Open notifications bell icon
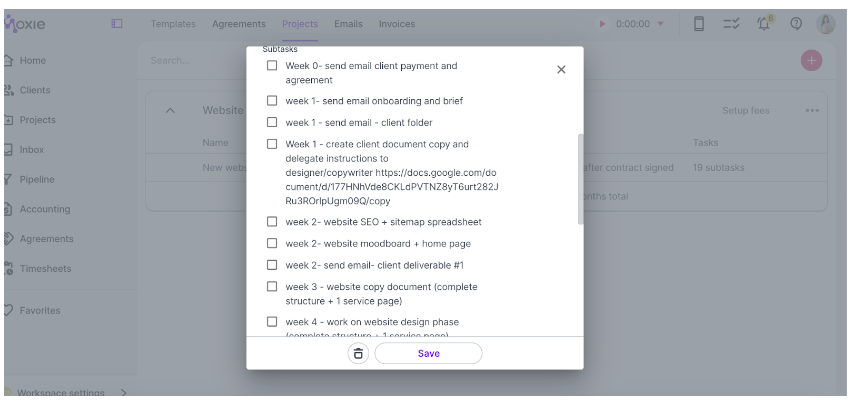Image resolution: width=850 pixels, height=403 pixels. pyautogui.click(x=764, y=23)
